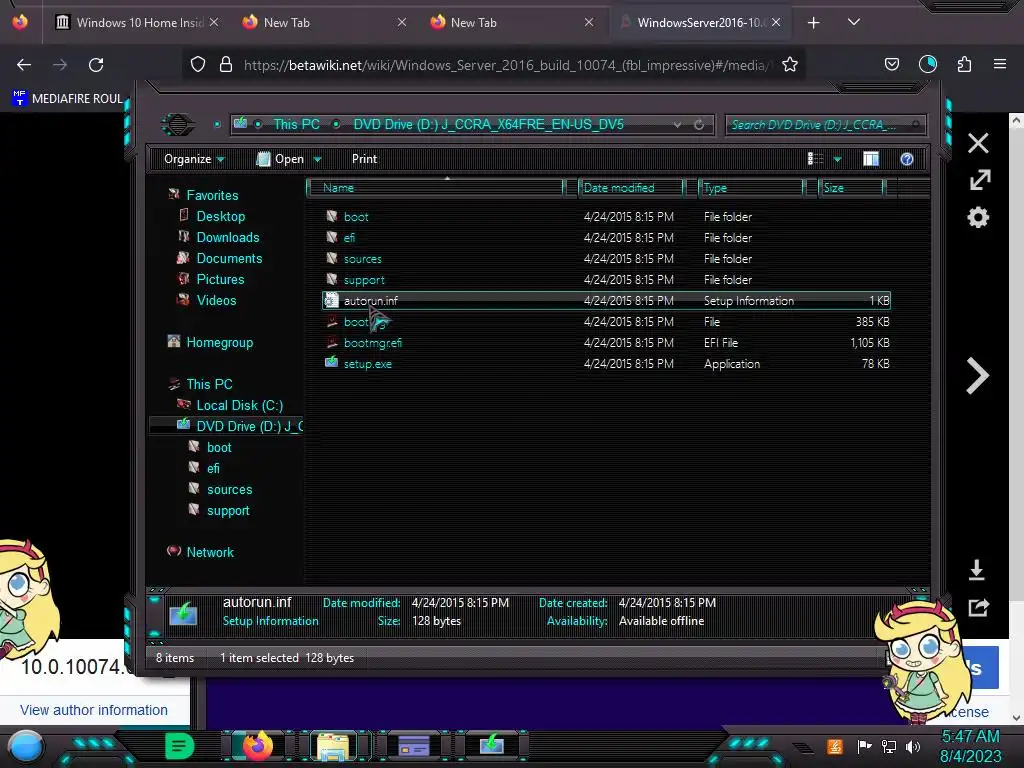The image size is (1024, 768).
Task: Download the original image file
Action: [x=976, y=570]
